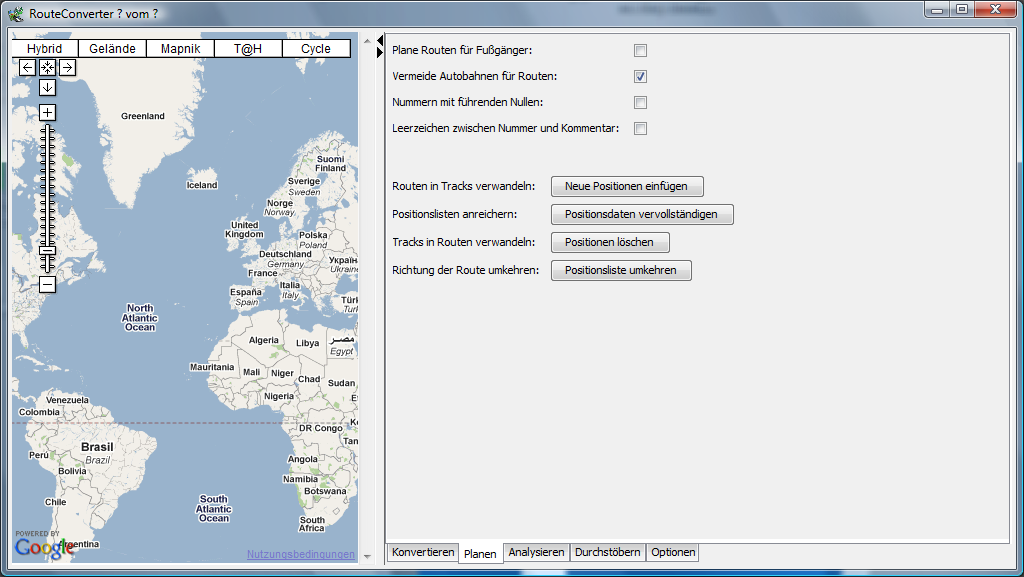The width and height of the screenshot is (1024, 577).
Task: Click the RouteConverter title bar icon
Action: (16, 13)
